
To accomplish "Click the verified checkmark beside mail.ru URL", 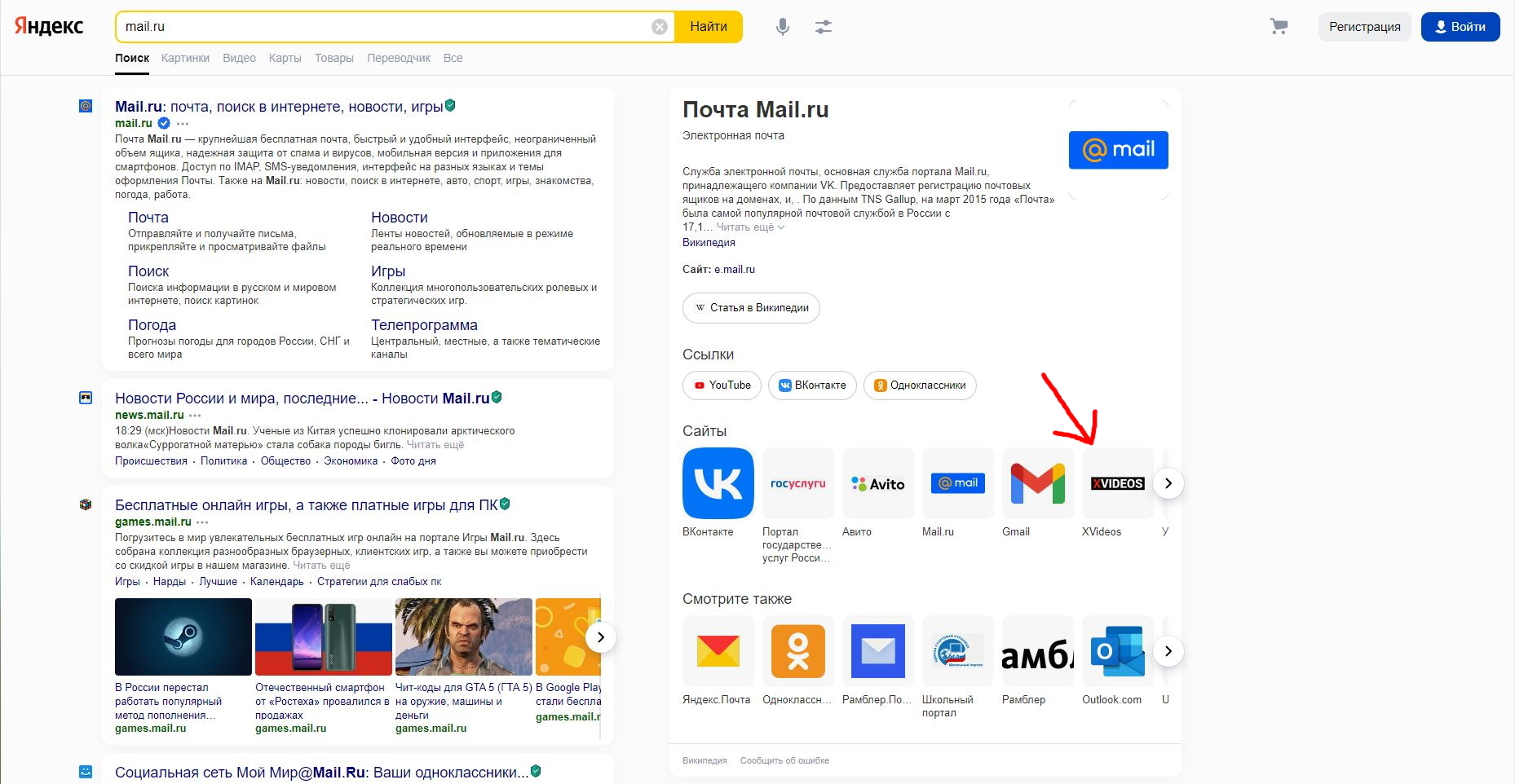I will [164, 123].
